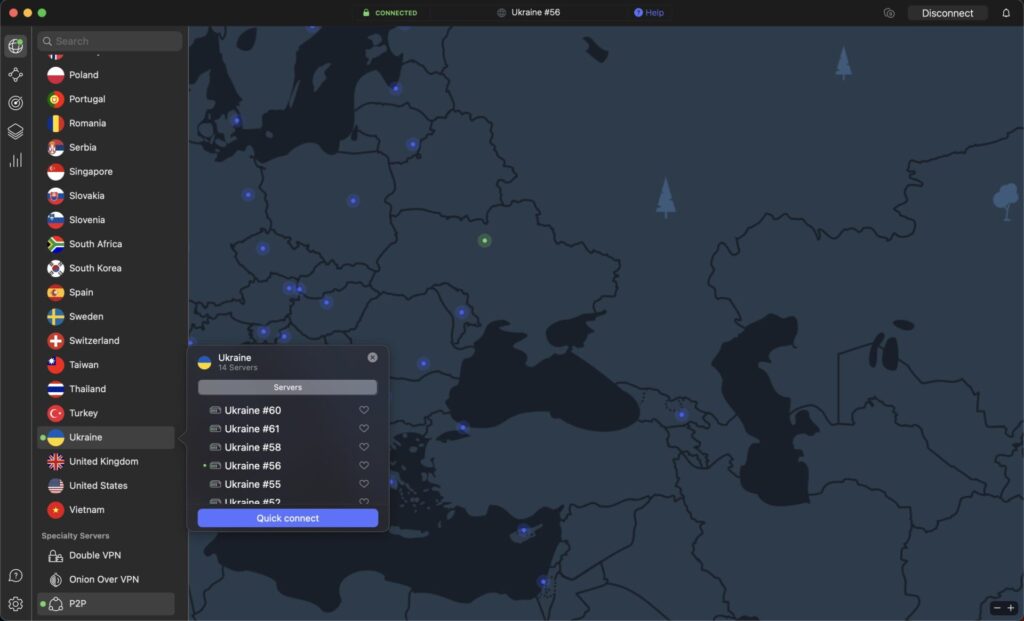Select Ukraine #60 server
Viewport: 1024px width, 621px height.
[x=252, y=410]
